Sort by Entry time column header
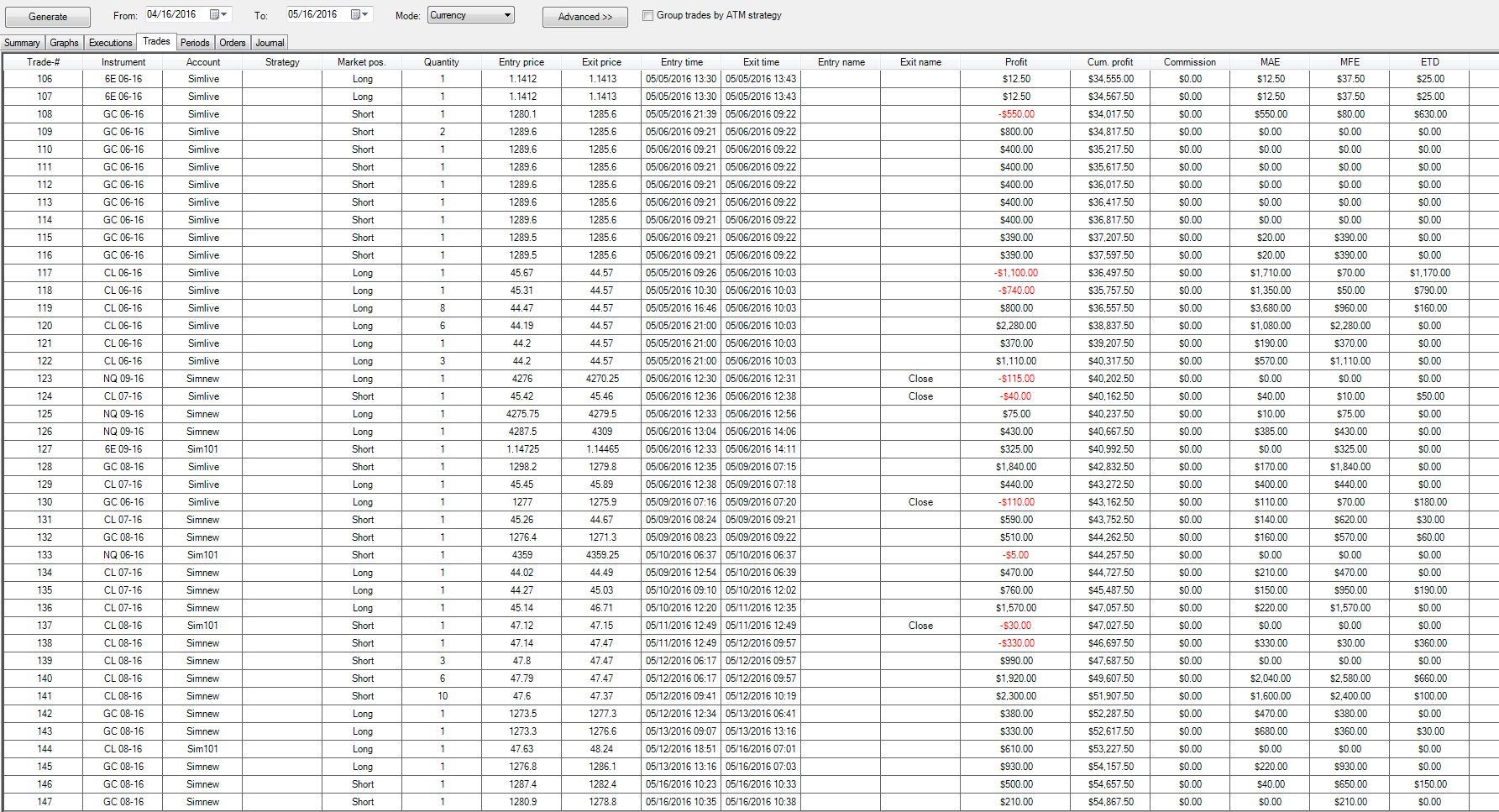Screen dimensions: 1499x812 click(x=681, y=62)
